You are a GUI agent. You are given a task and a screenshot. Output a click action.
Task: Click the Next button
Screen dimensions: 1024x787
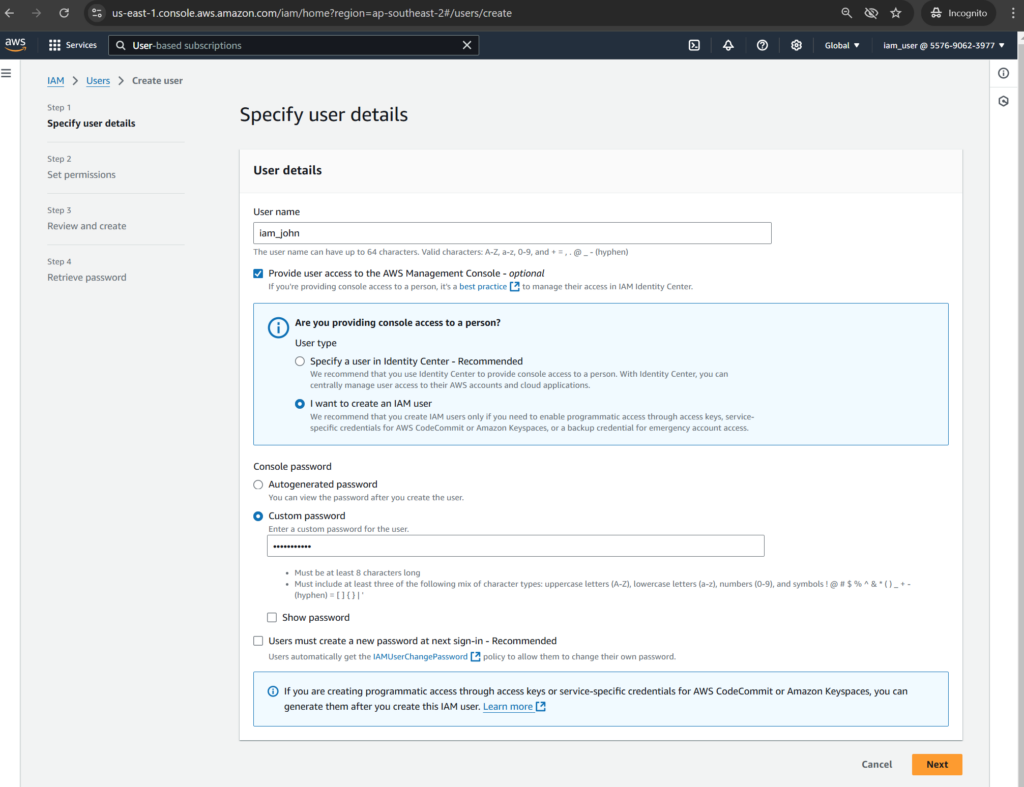(936, 764)
